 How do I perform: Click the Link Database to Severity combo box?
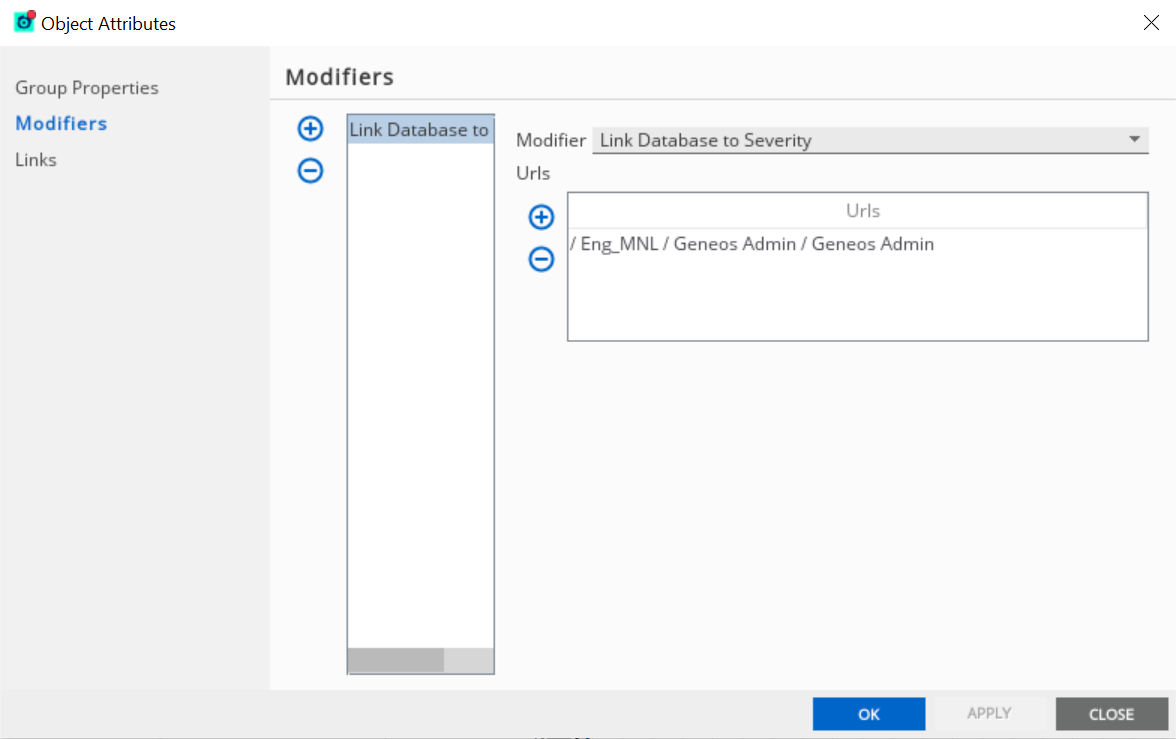(x=860, y=140)
